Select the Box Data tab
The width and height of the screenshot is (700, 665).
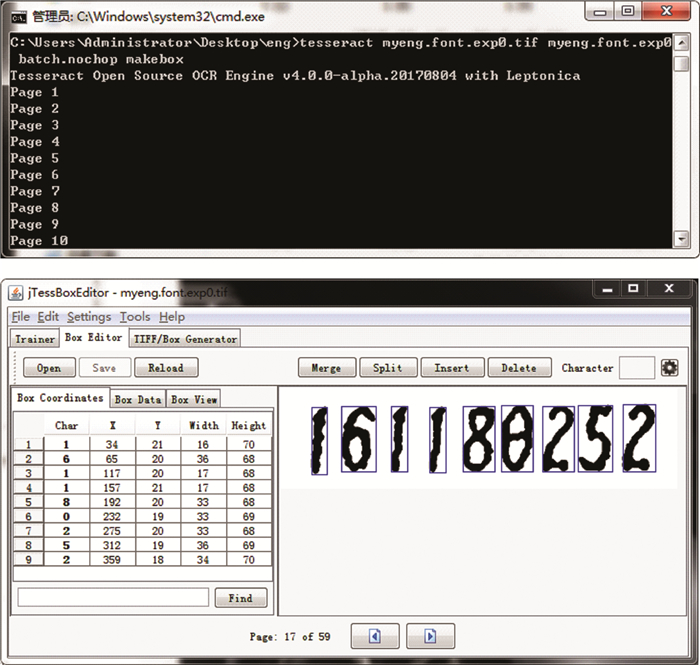tap(137, 399)
